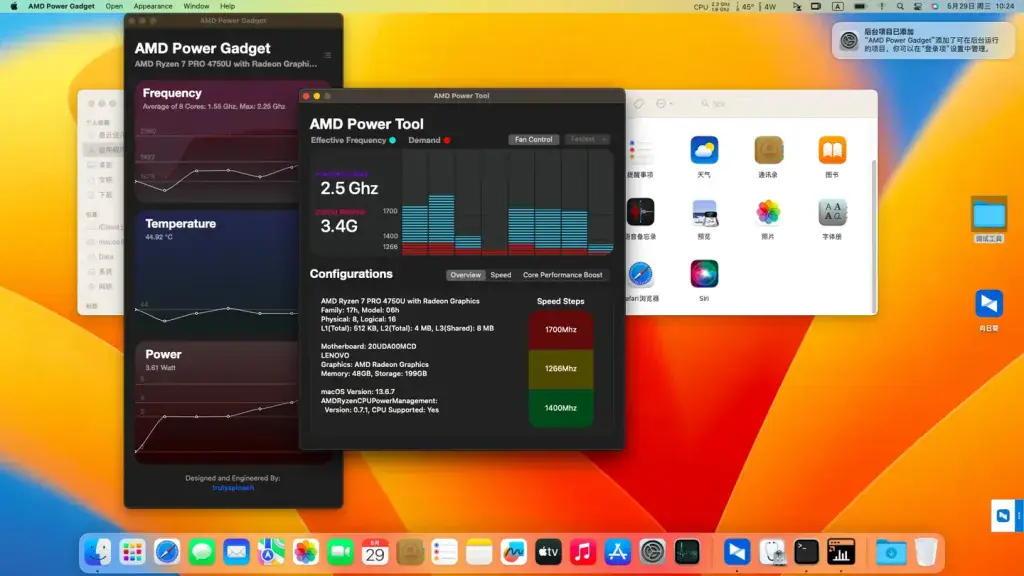The height and width of the screenshot is (576, 1024).
Task: Click the Finder tags toolbar icon
Action: 639,104
